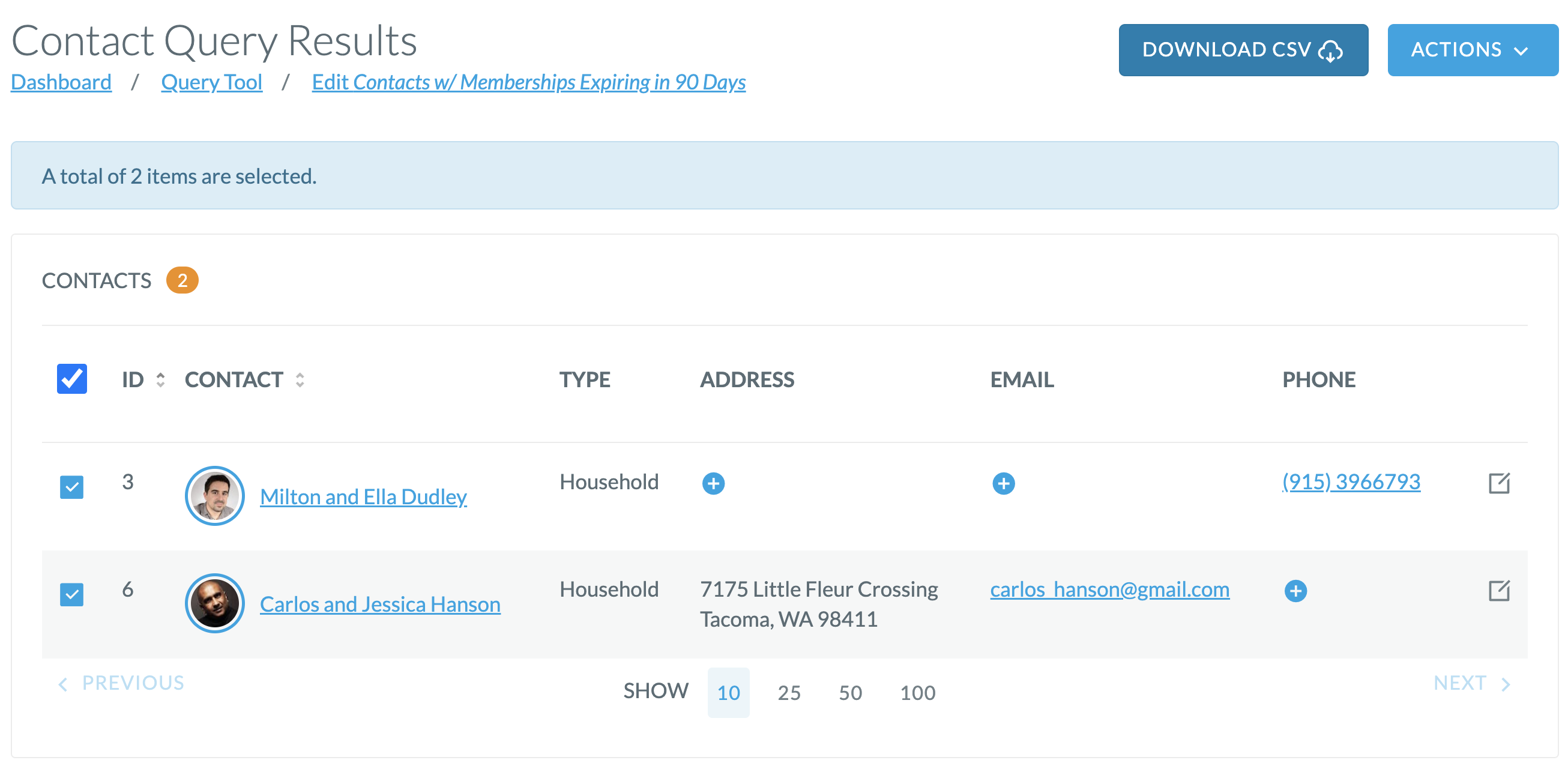The width and height of the screenshot is (1568, 772).
Task: Edit the Milton and Ella Dudley row
Action: (x=1498, y=483)
